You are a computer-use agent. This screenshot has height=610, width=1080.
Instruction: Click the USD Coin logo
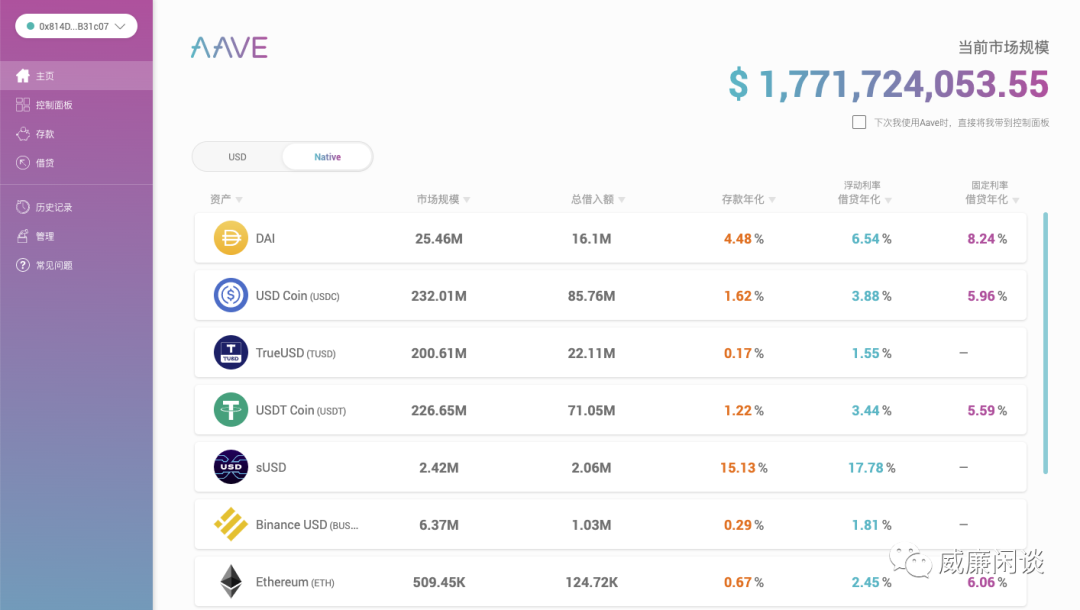231,295
